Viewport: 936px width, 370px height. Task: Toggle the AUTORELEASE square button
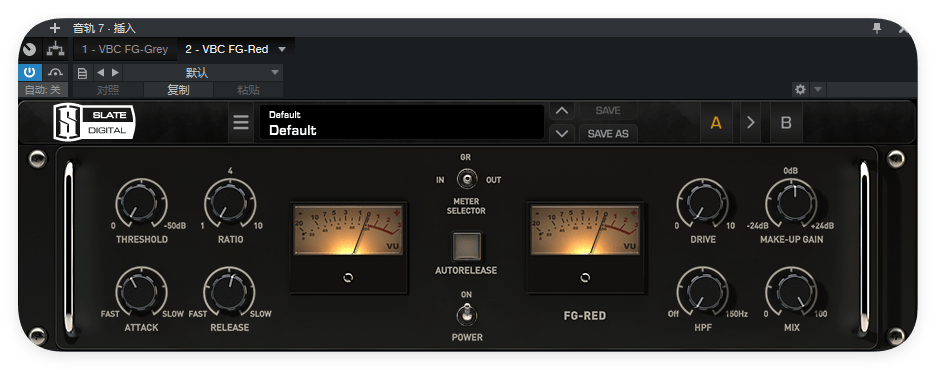467,246
